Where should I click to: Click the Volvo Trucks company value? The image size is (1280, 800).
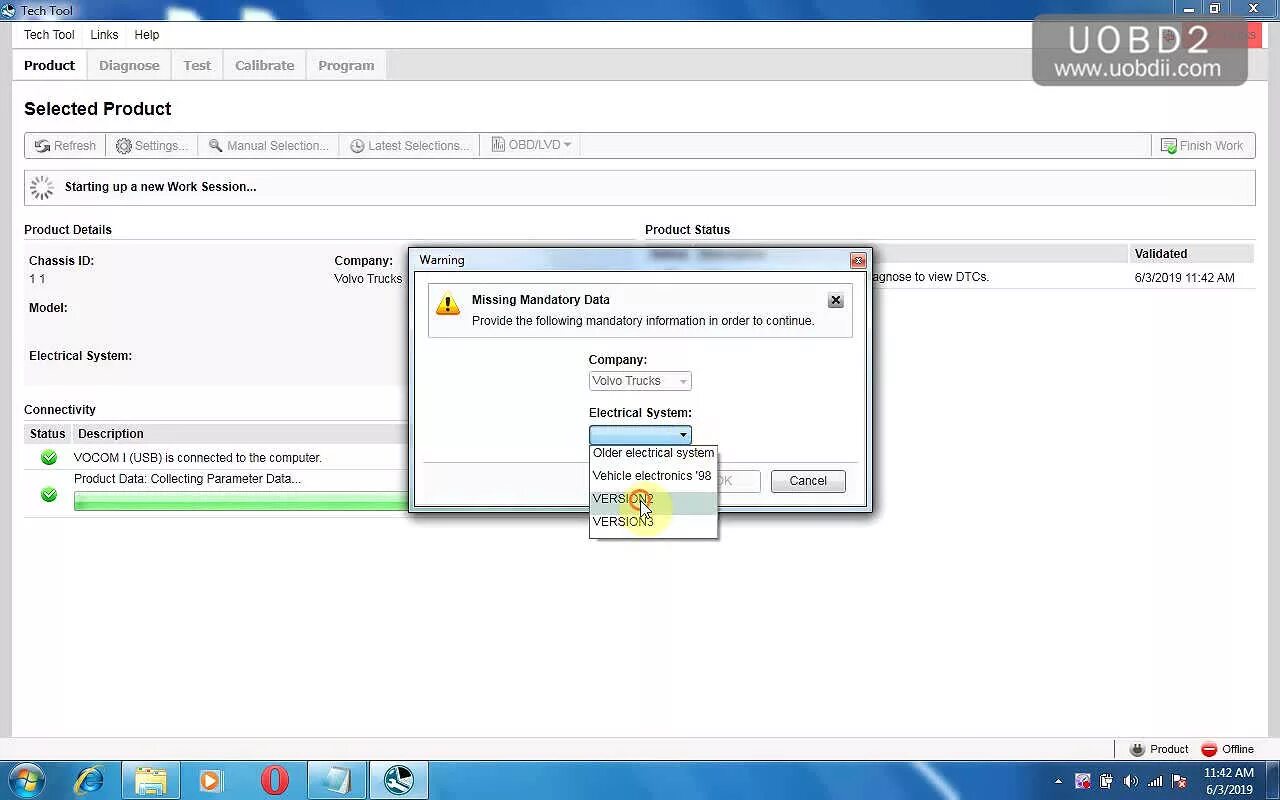(368, 279)
